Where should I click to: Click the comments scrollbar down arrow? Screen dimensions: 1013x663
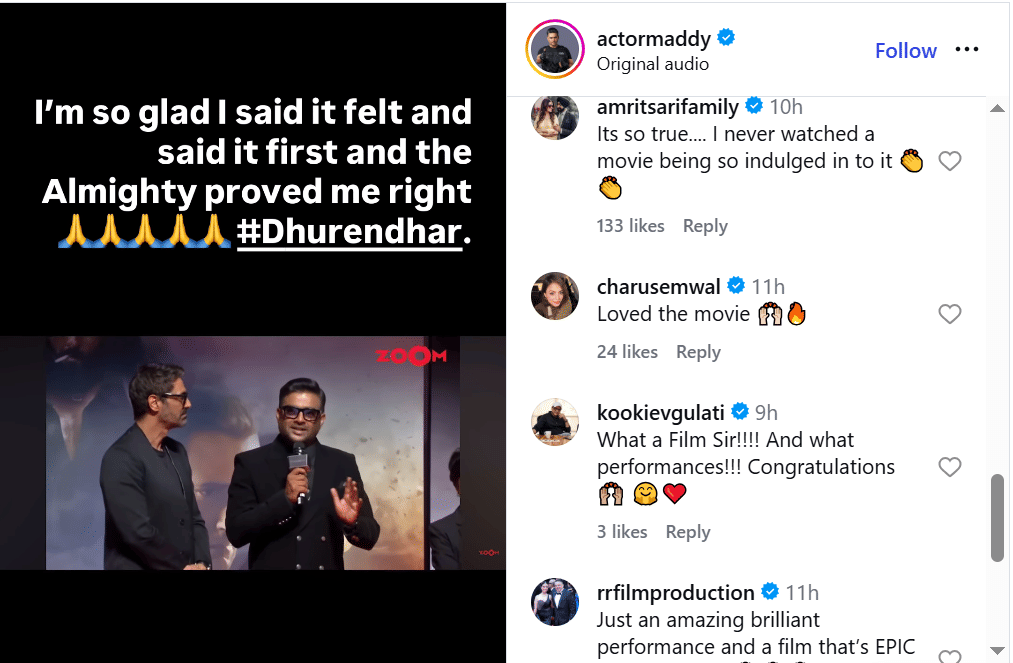pyautogui.click(x=997, y=650)
